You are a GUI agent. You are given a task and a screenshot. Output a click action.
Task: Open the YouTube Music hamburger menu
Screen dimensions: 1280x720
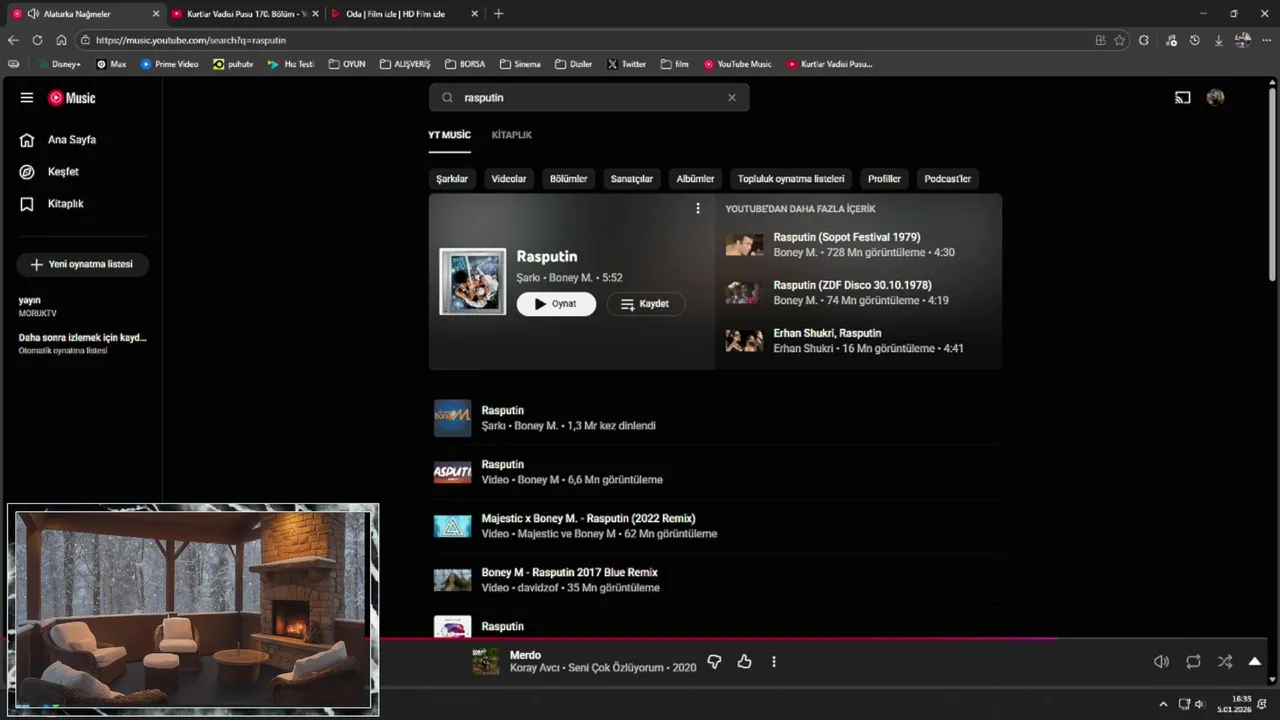click(x=27, y=98)
